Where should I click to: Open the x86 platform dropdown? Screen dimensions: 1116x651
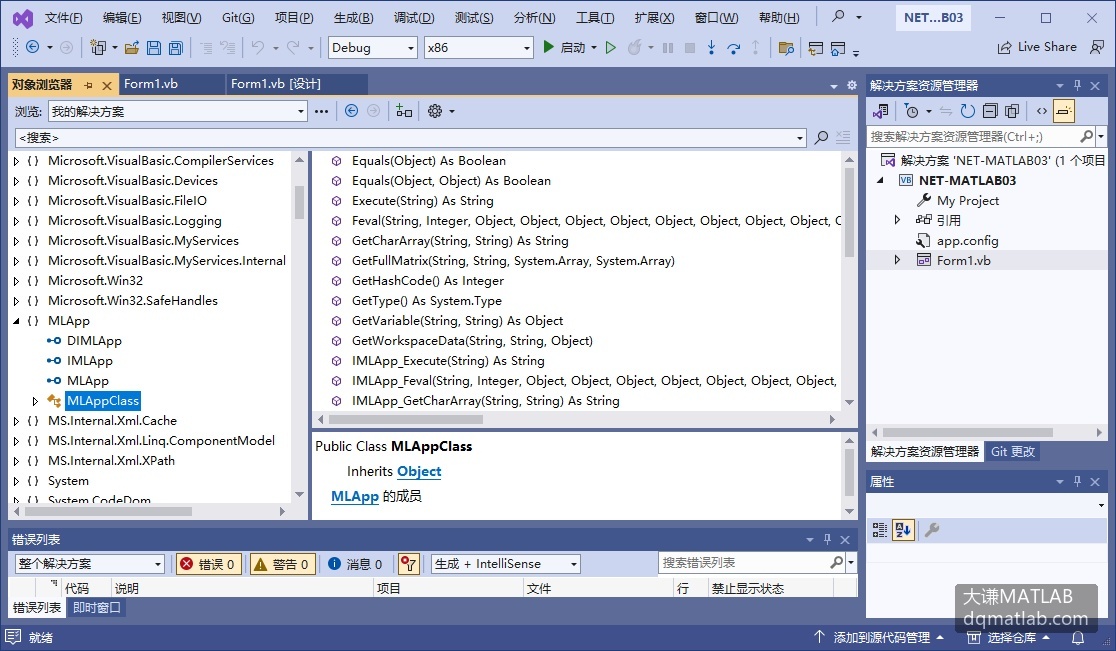coord(478,48)
